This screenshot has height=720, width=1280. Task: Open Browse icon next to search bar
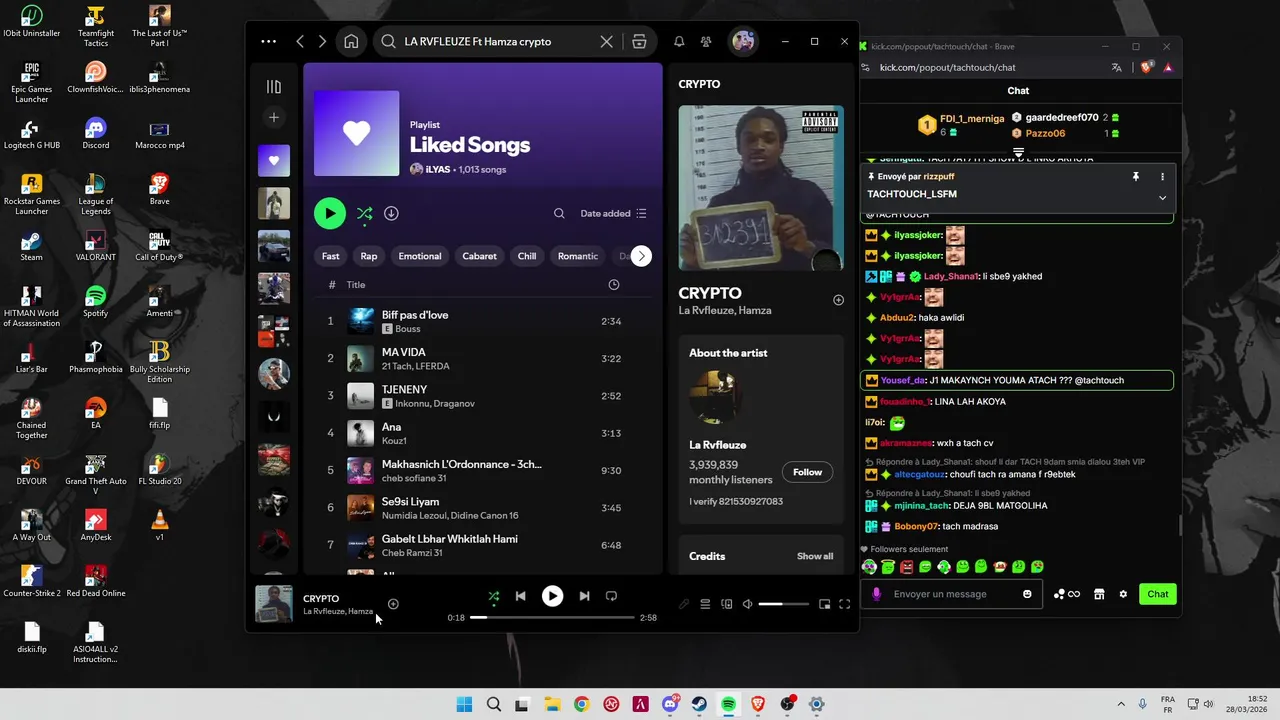pyautogui.click(x=639, y=42)
